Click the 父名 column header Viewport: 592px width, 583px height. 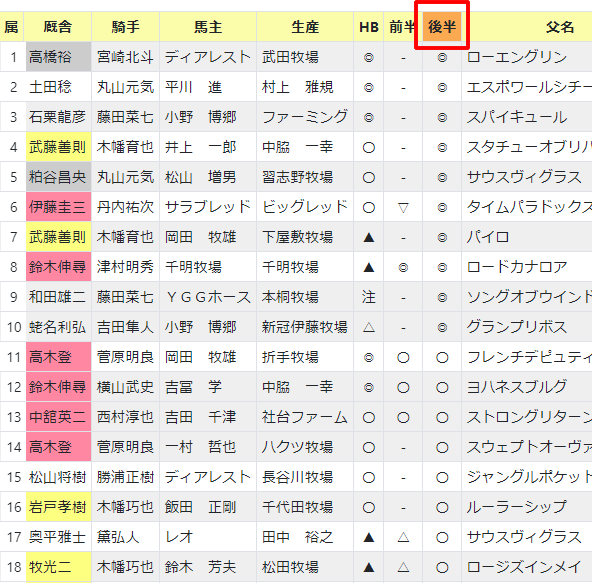[x=560, y=26]
